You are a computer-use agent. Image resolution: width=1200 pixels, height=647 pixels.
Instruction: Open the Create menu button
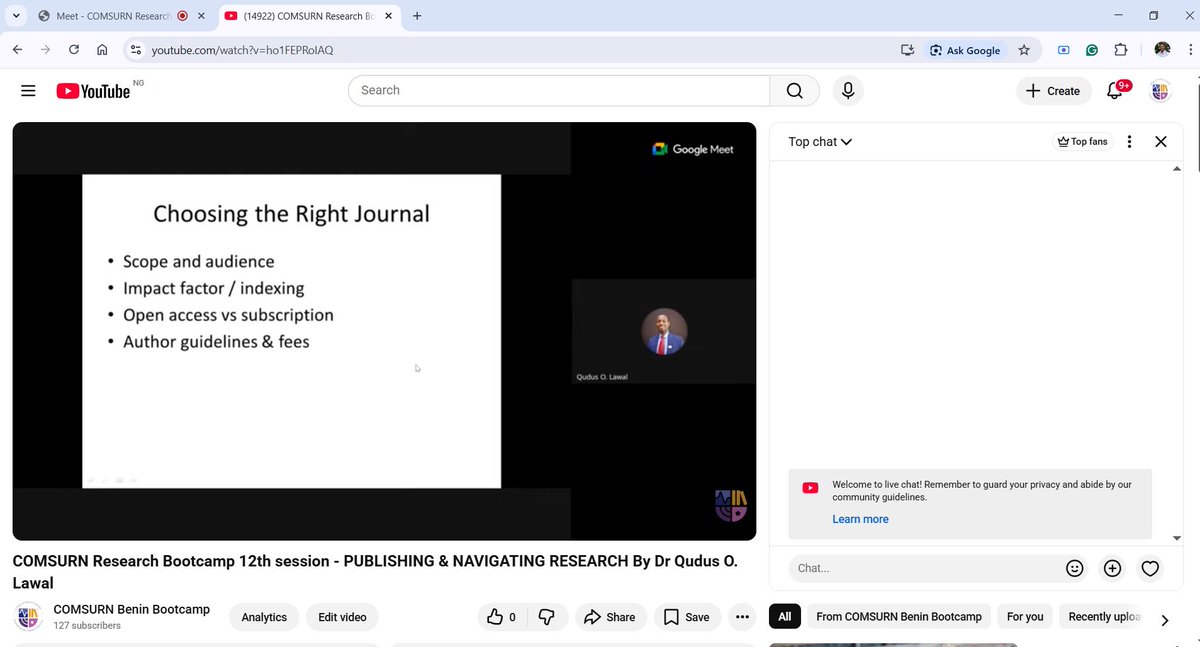coord(1054,91)
